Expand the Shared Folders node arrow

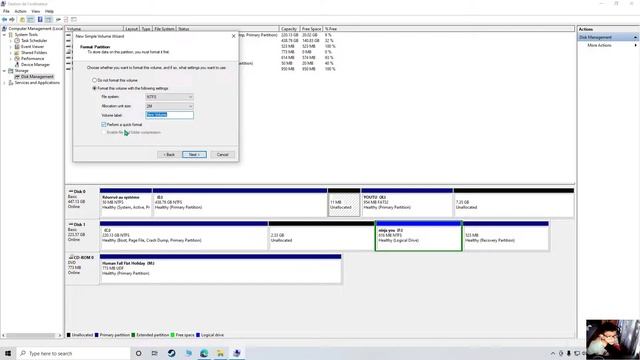(11, 53)
